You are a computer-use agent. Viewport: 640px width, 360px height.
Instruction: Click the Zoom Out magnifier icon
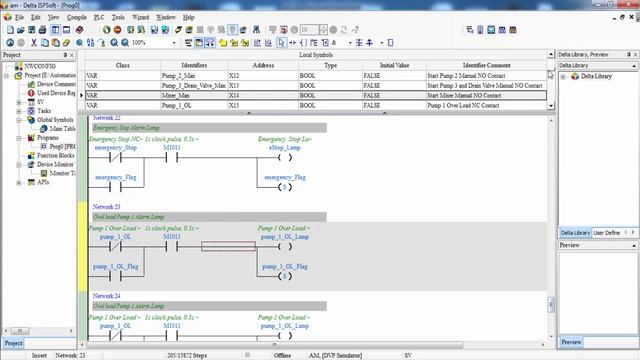pos(125,42)
